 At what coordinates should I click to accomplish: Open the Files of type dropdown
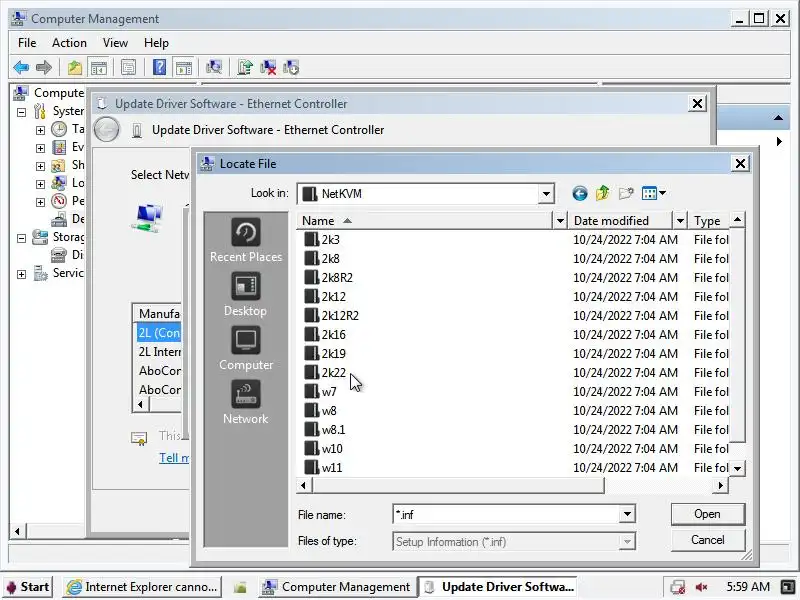pos(627,541)
